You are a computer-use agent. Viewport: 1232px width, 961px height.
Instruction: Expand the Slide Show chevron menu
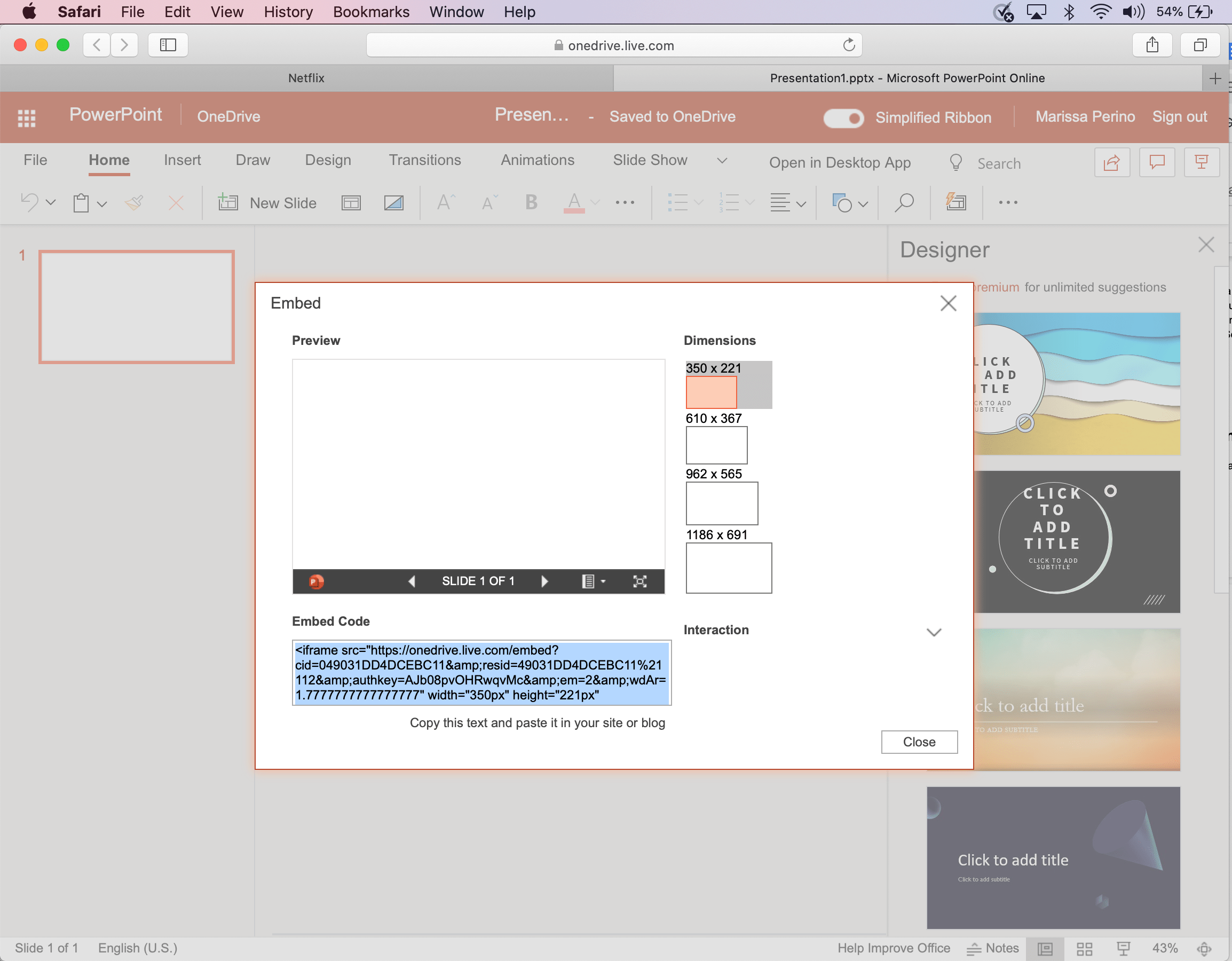(x=723, y=160)
